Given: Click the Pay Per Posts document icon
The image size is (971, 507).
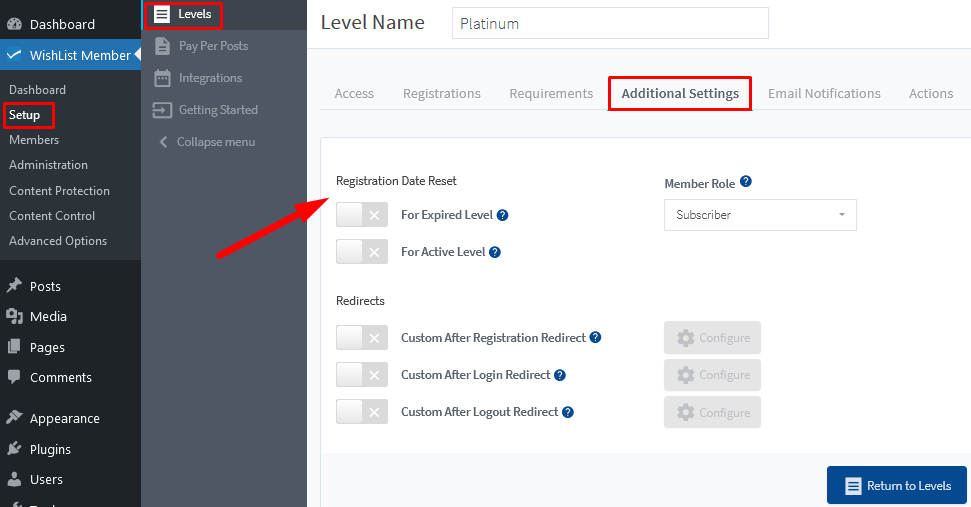Looking at the screenshot, I should tap(162, 46).
